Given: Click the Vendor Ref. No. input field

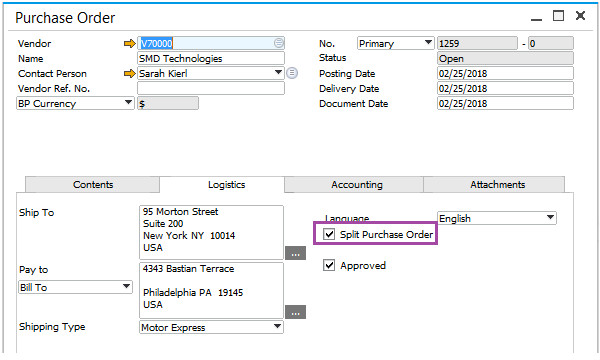Looking at the screenshot, I should click(211, 88).
